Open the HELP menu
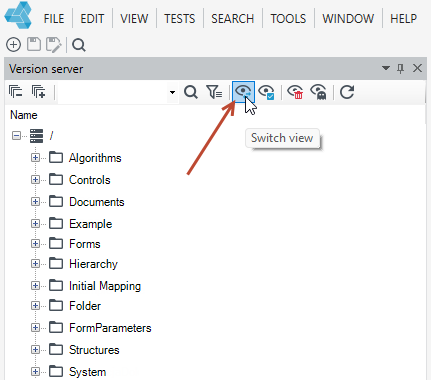 point(403,19)
